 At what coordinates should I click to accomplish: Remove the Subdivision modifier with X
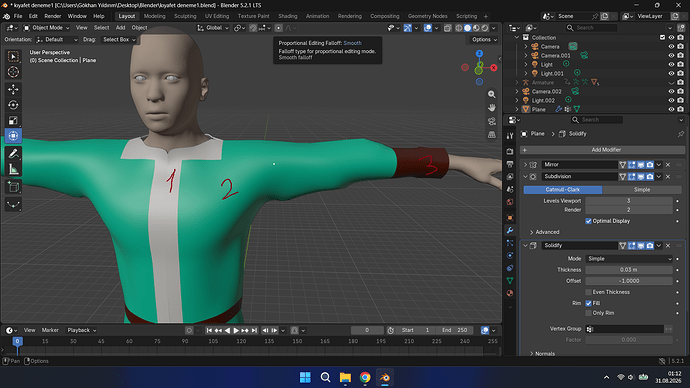point(668,176)
